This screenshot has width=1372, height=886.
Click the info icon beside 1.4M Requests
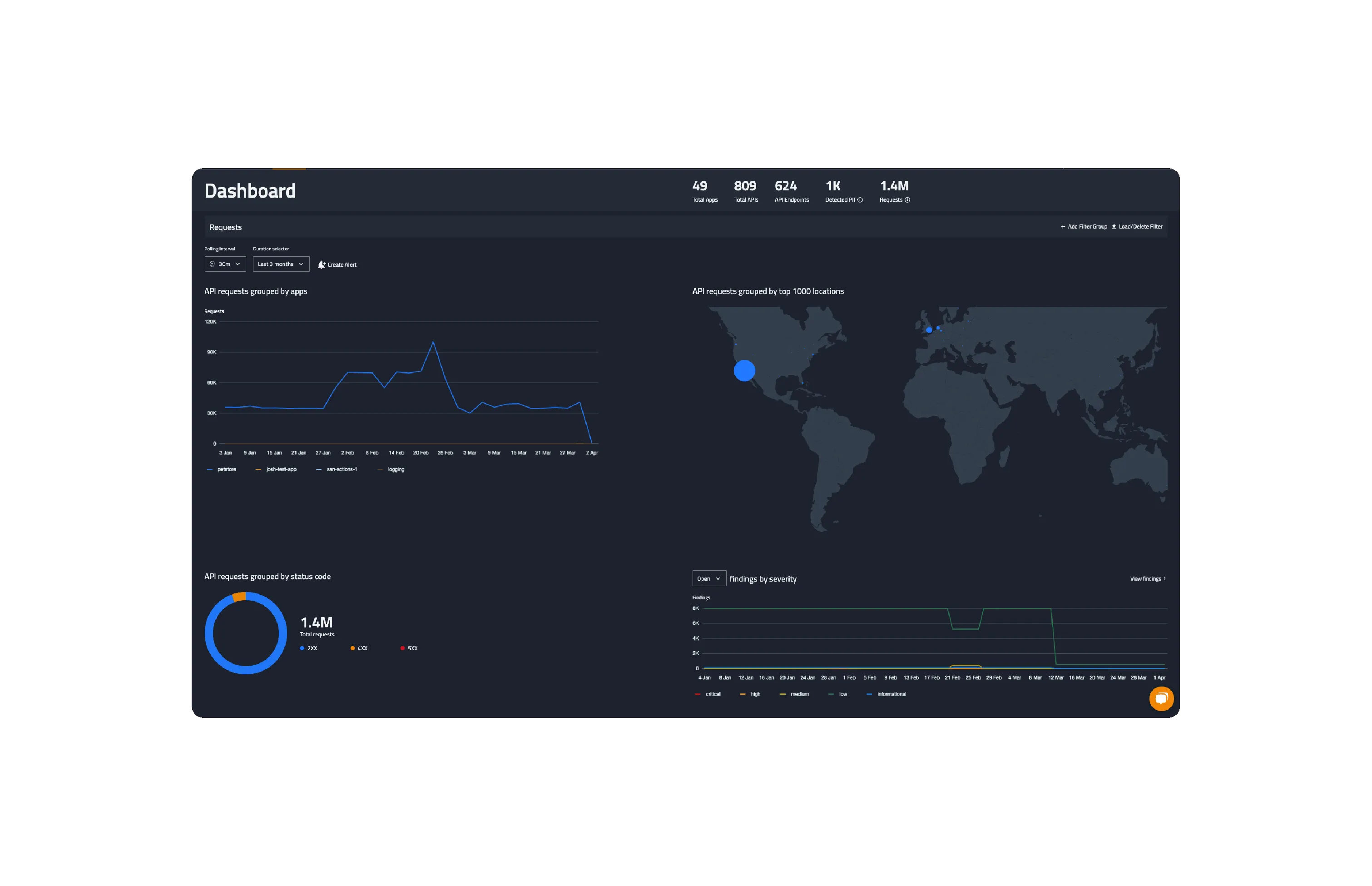908,200
